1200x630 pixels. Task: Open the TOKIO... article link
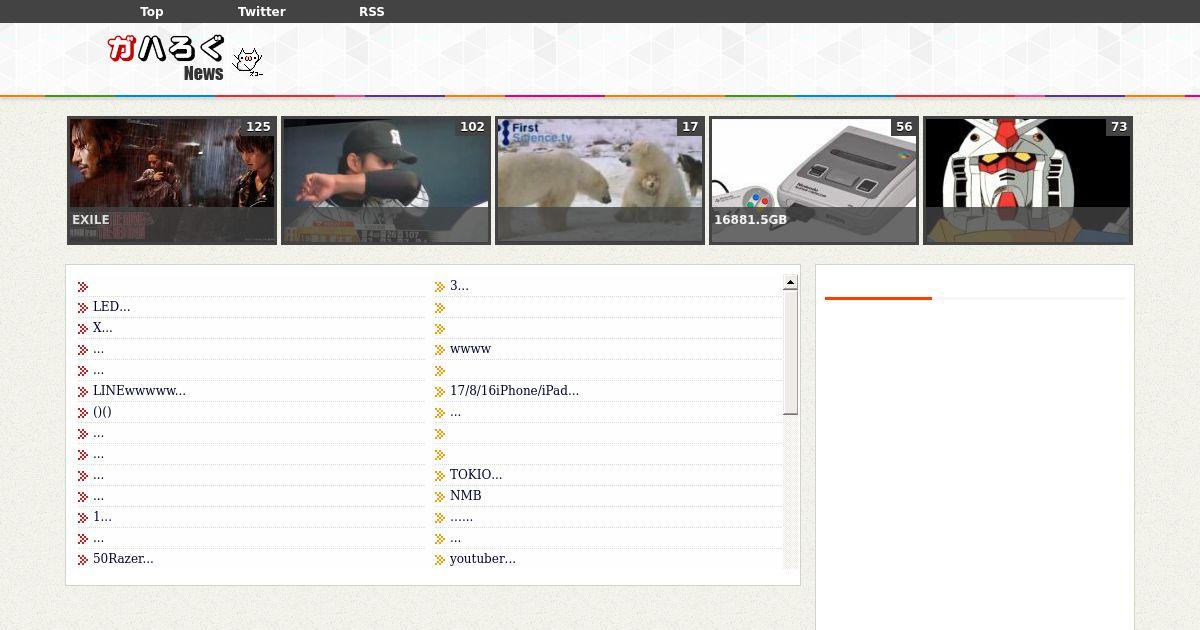pyautogui.click(x=476, y=475)
